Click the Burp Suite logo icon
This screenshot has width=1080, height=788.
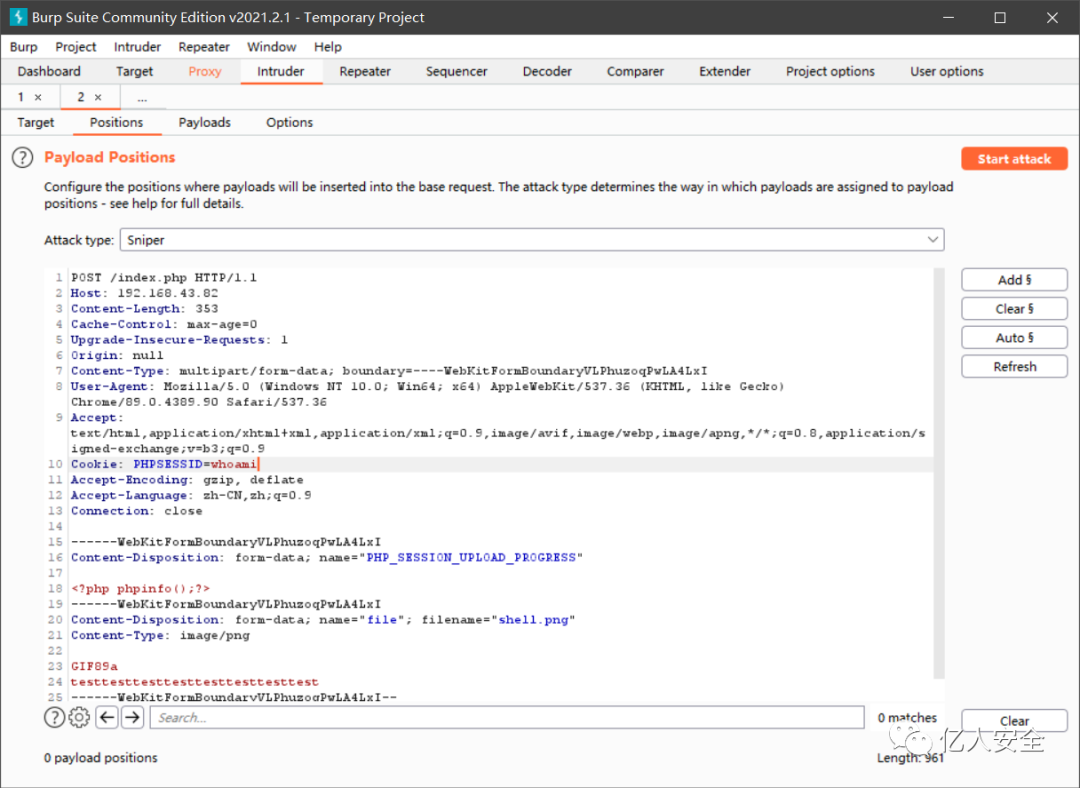point(18,17)
